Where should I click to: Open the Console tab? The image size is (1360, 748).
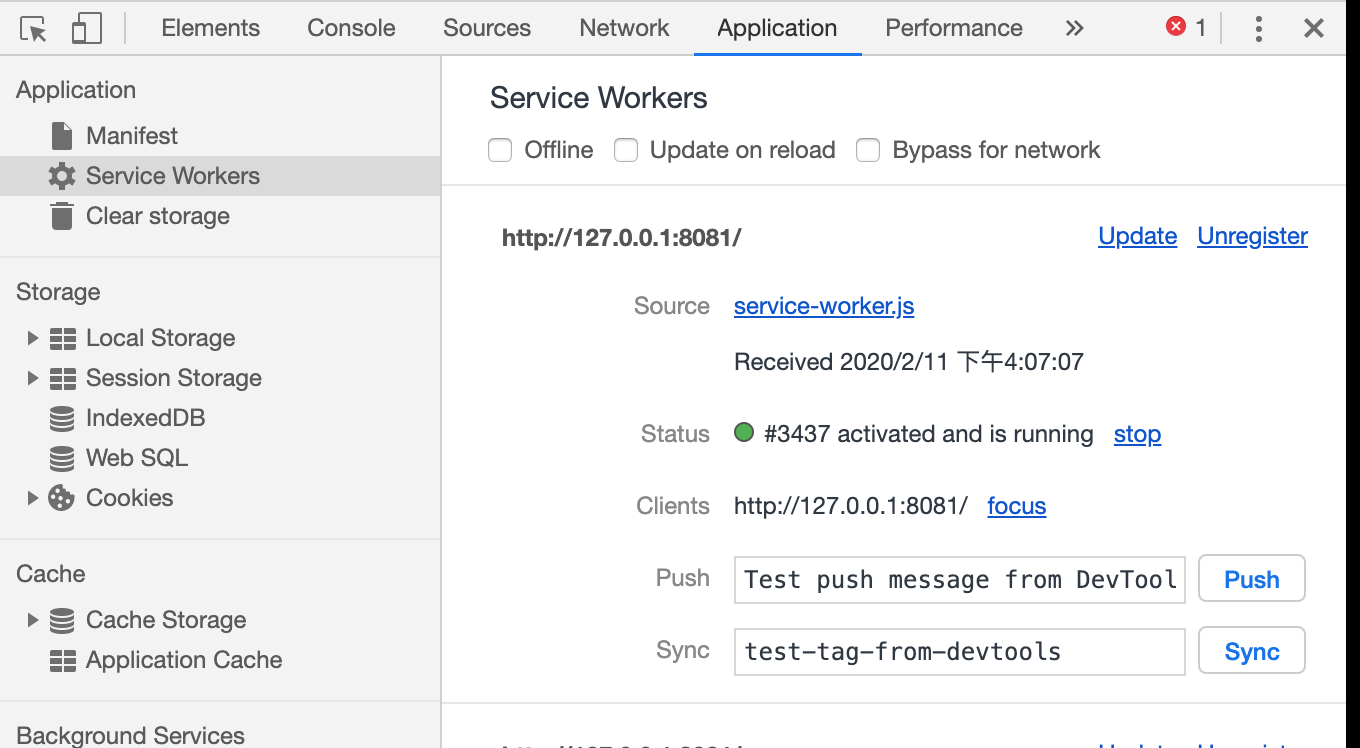pyautogui.click(x=351, y=28)
